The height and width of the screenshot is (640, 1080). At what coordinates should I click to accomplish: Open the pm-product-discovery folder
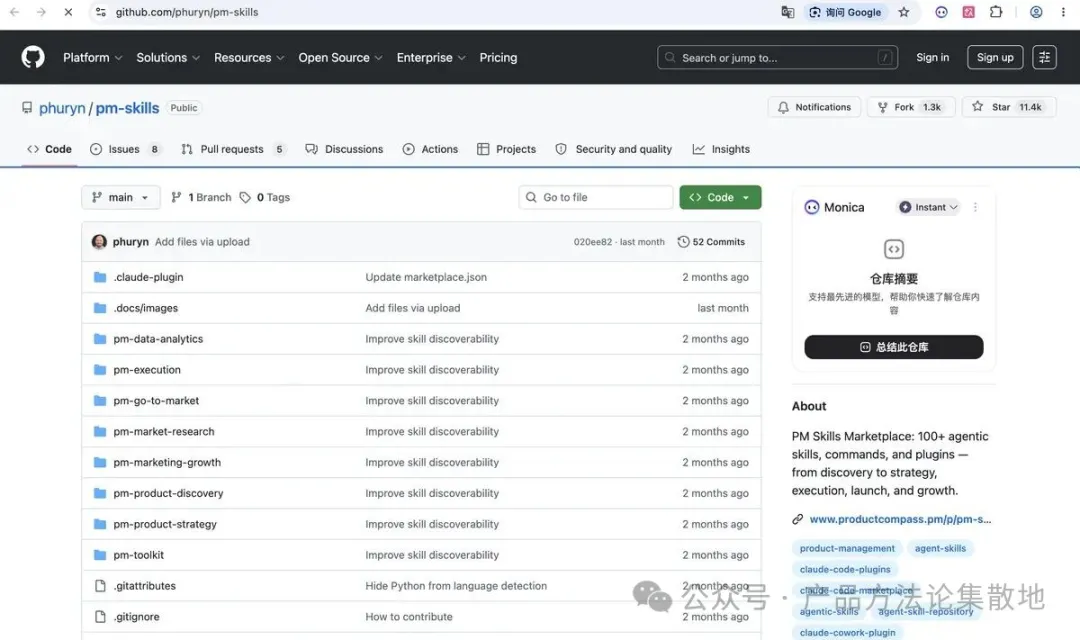coord(168,493)
